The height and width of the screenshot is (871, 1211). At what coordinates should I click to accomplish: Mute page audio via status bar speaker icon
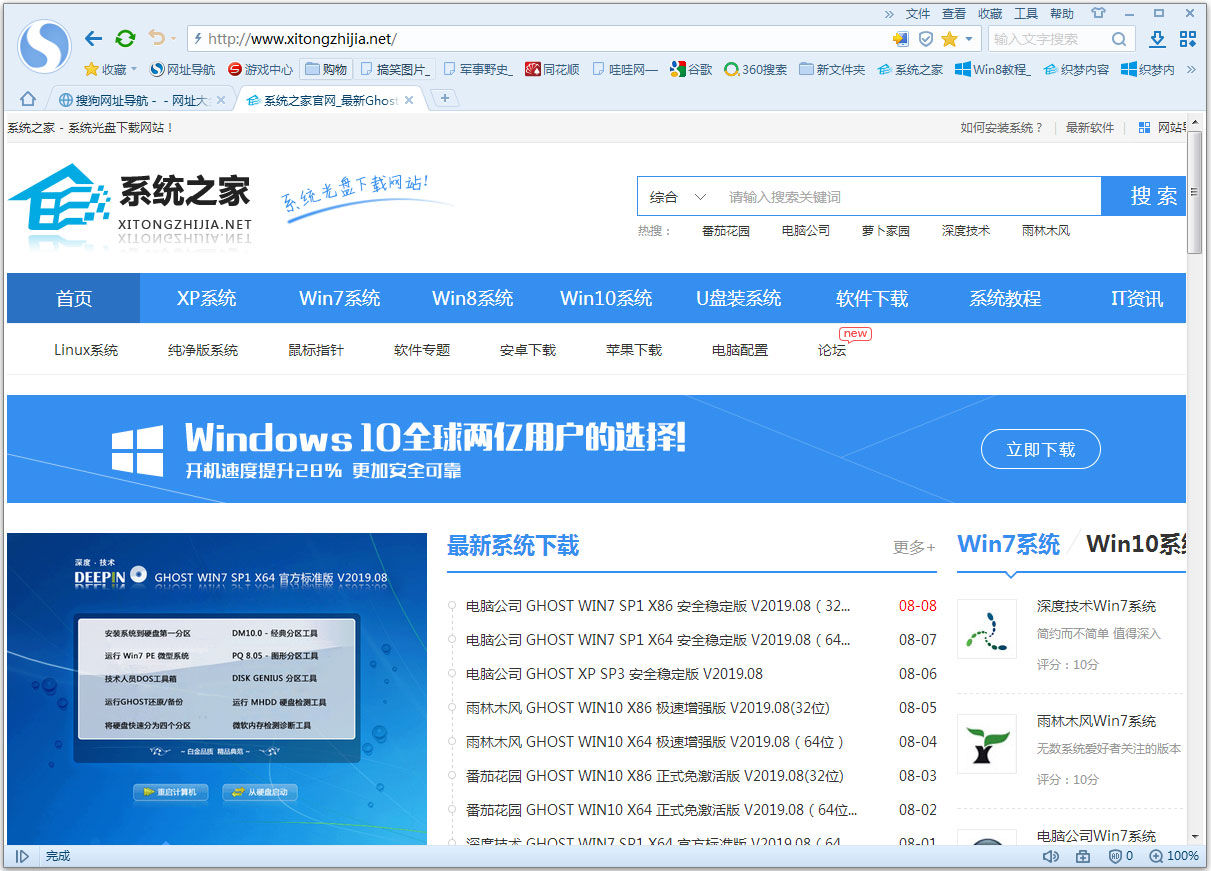pyautogui.click(x=1050, y=856)
